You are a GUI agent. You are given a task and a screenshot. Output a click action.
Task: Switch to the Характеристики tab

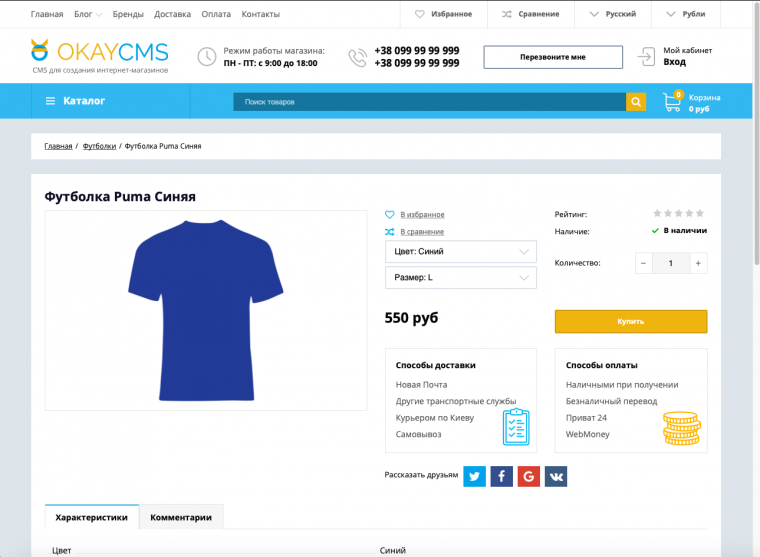tap(92, 517)
